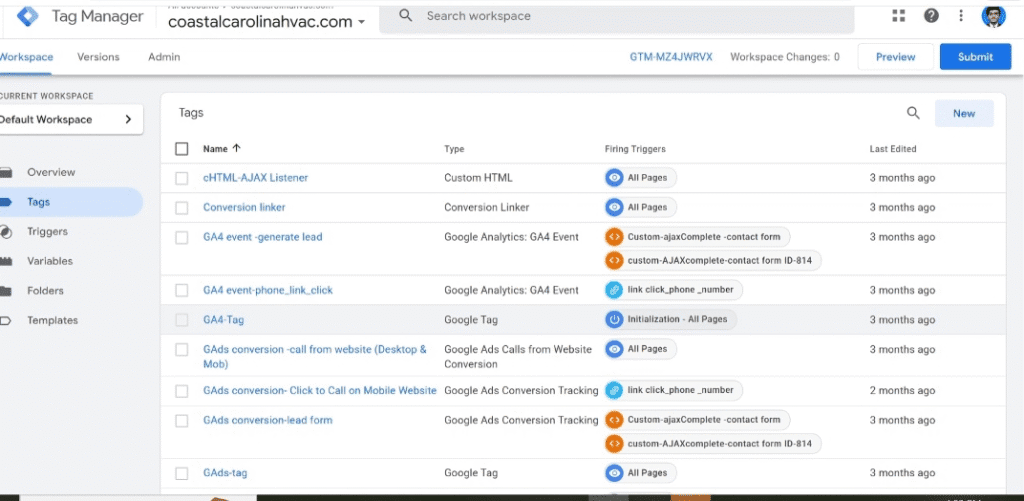Click the Submit button
The image size is (1024, 501).
pyautogui.click(x=975, y=57)
